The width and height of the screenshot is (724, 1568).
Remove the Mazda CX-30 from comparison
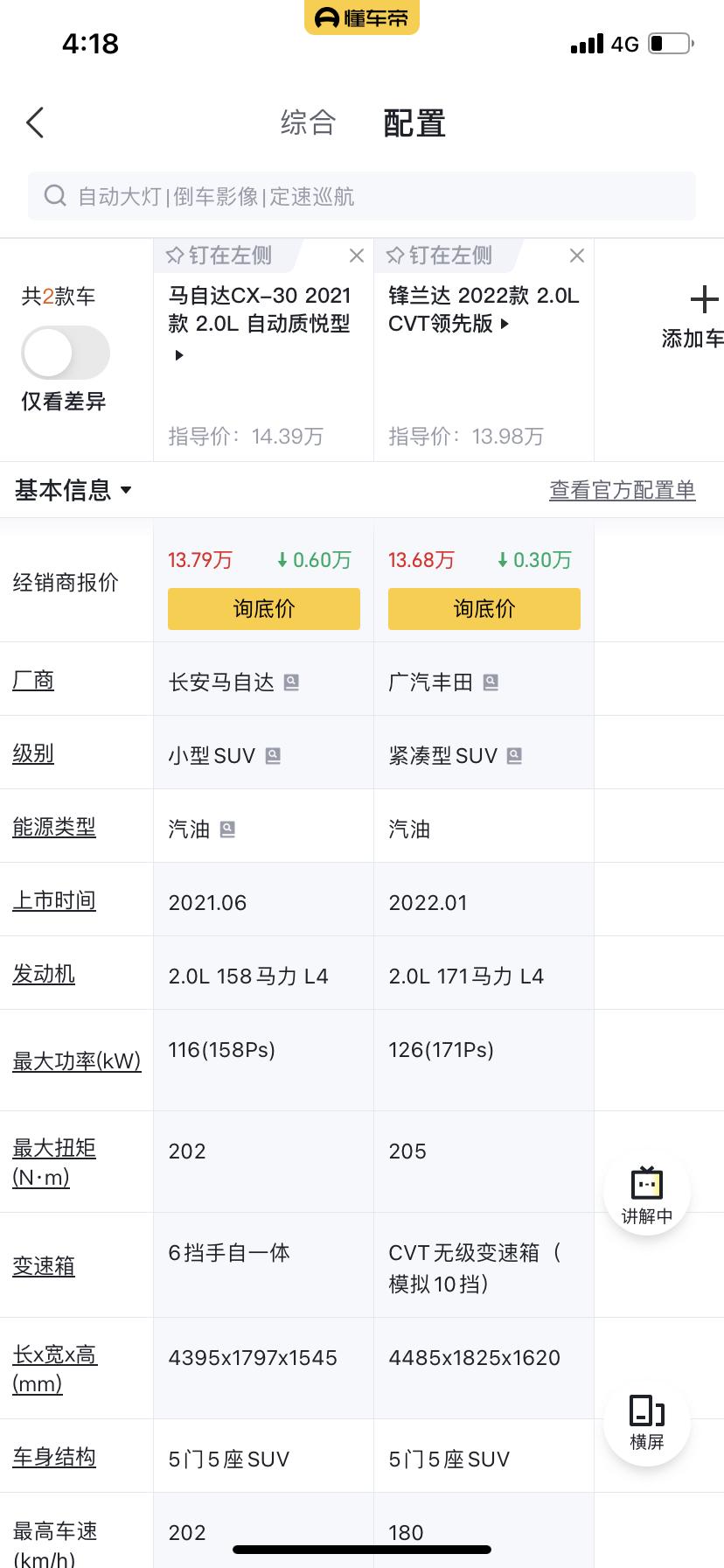356,255
